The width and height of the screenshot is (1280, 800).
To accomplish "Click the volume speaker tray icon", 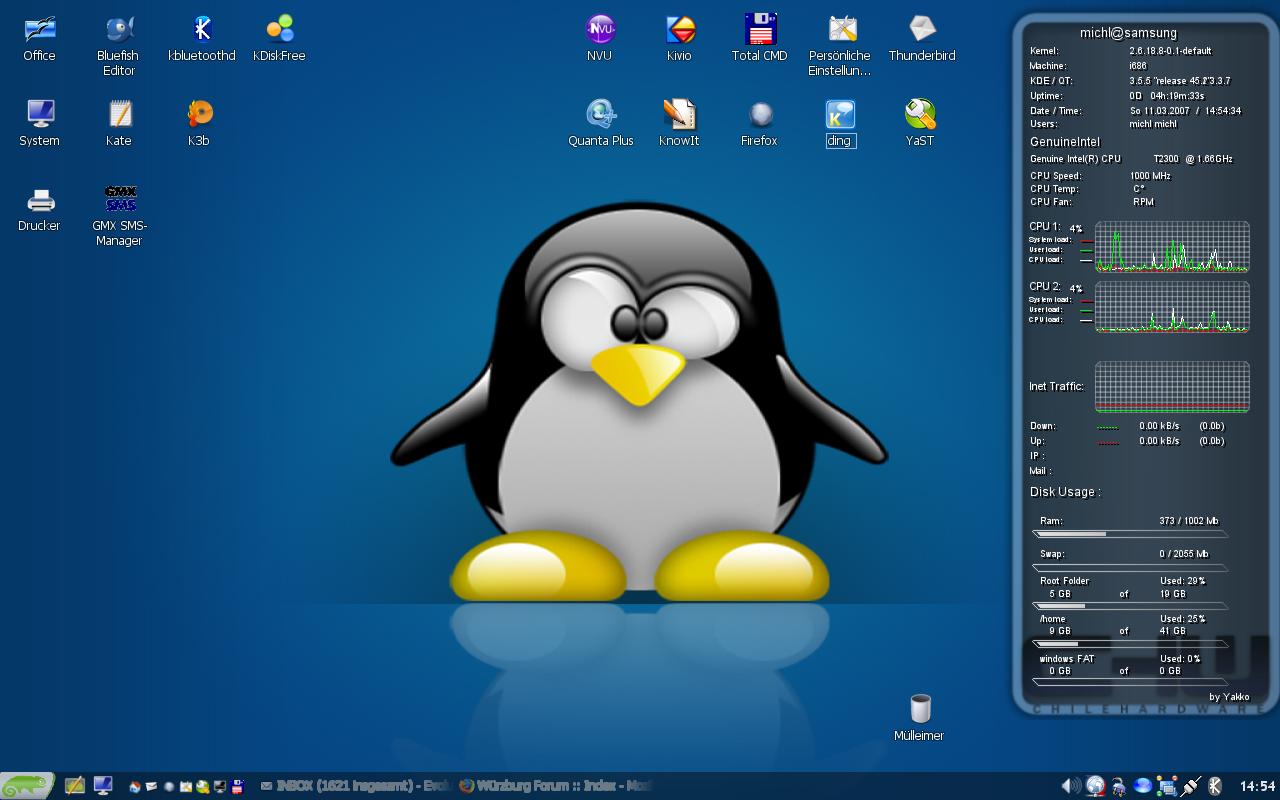I will tap(1071, 786).
